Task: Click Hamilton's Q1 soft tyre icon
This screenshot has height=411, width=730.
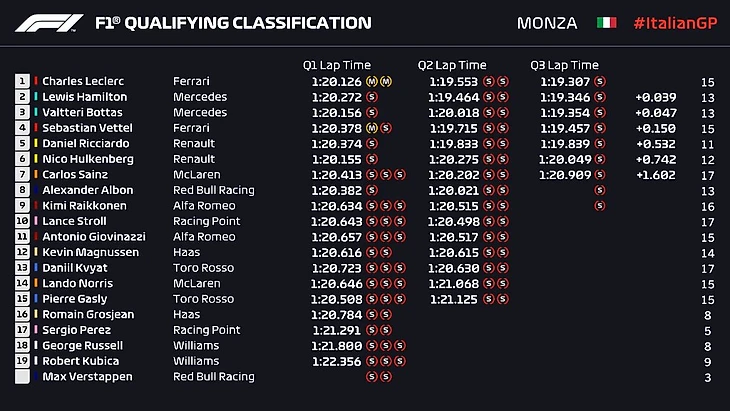Action: click(x=372, y=97)
